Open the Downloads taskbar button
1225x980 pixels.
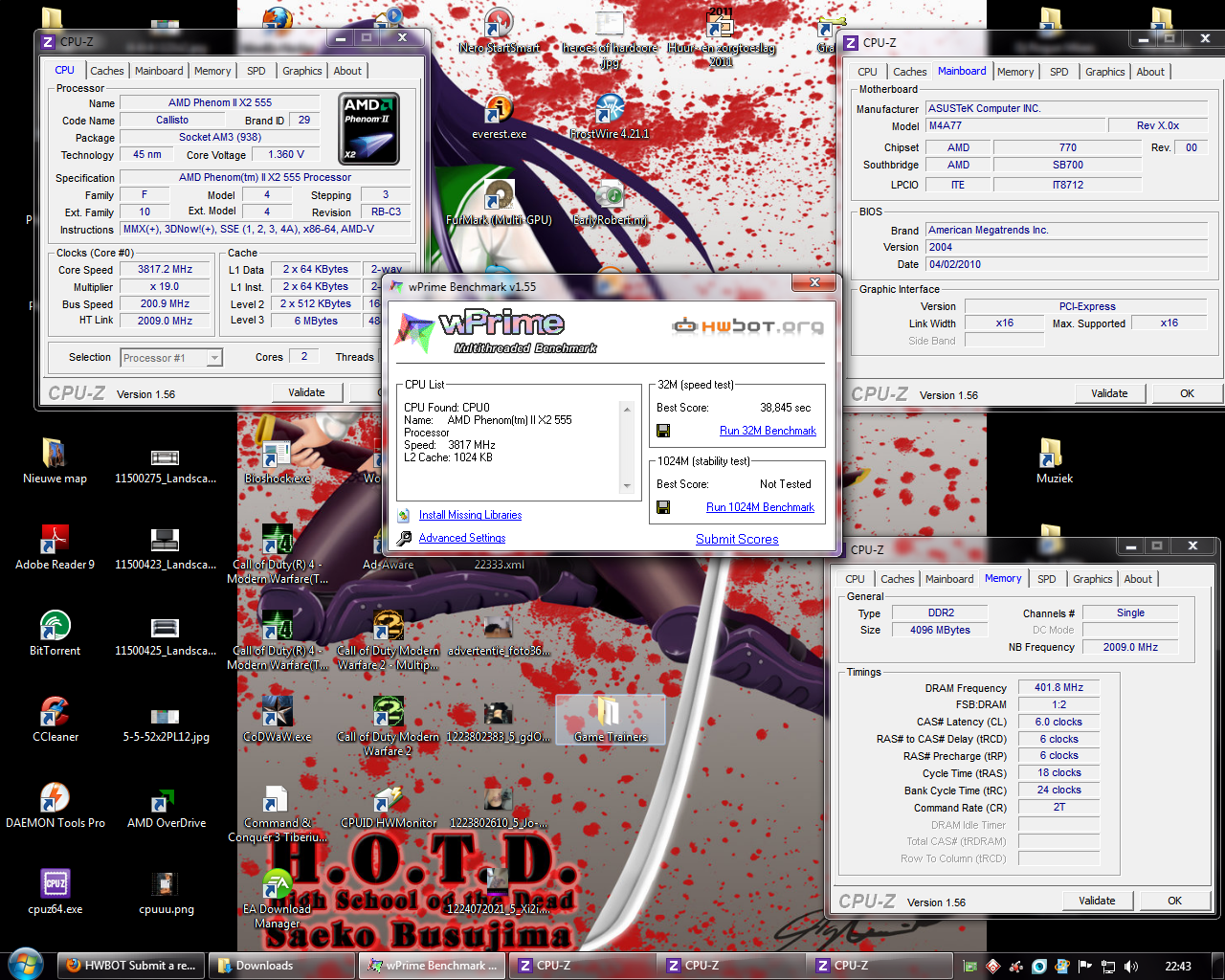coord(281,966)
